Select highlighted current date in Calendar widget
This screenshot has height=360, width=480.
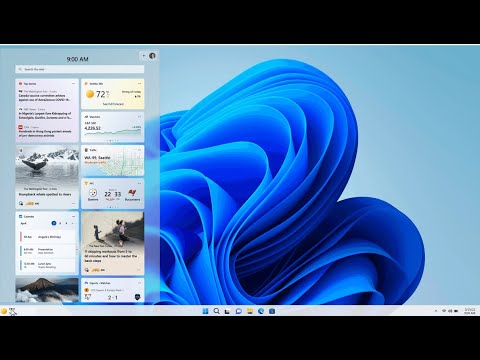click(54, 223)
